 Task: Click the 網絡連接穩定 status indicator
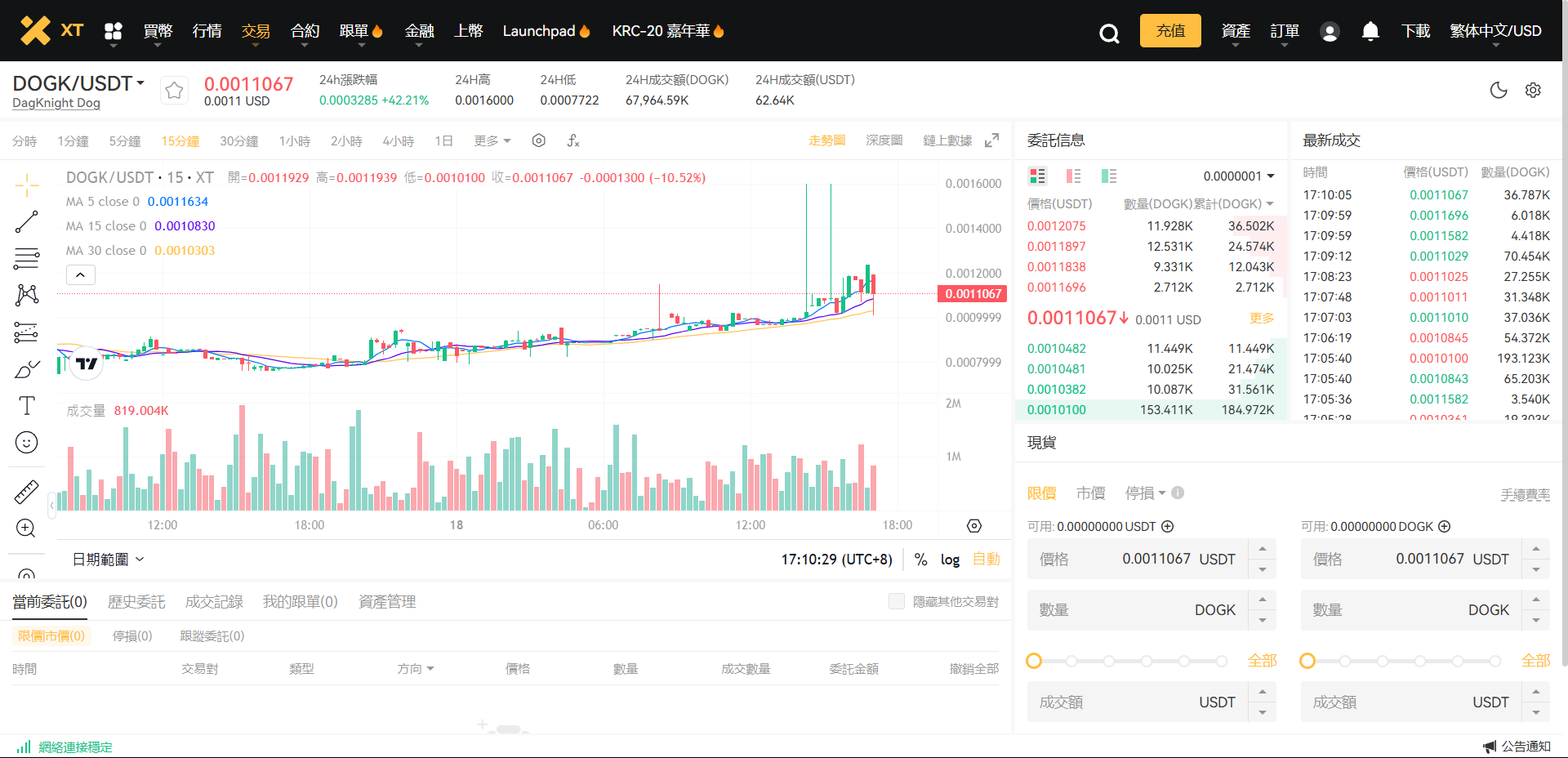[65, 747]
